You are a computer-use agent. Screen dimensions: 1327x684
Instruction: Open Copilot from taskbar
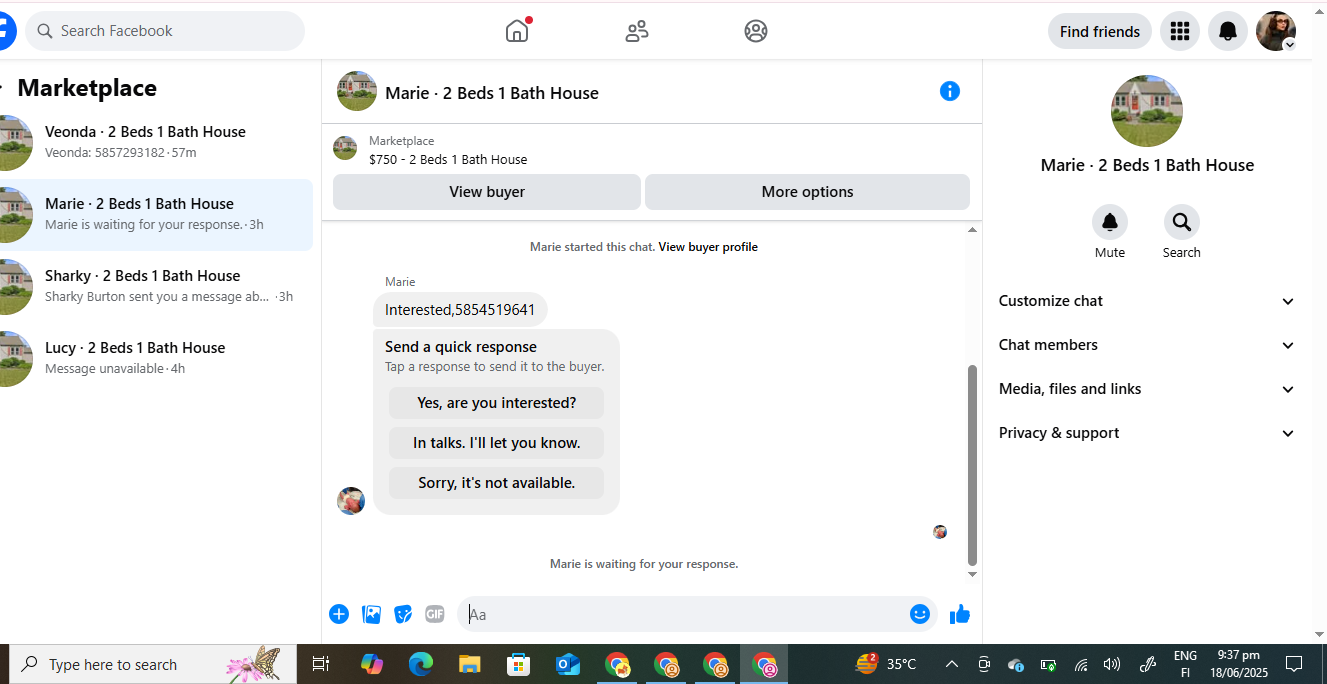click(372, 664)
